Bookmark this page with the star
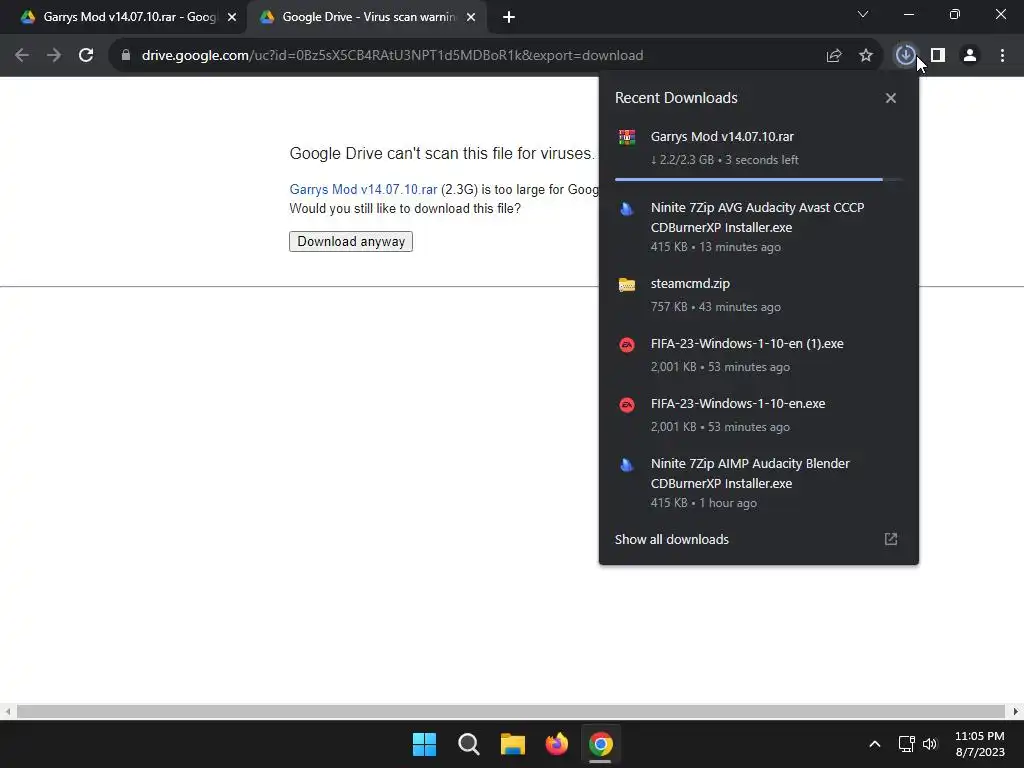This screenshot has width=1024, height=768. tap(866, 56)
